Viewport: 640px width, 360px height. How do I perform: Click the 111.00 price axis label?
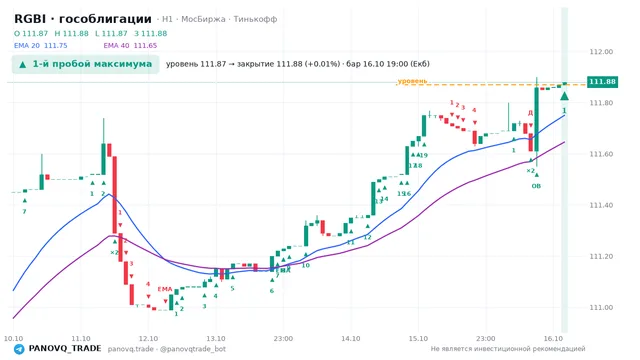[x=601, y=308]
